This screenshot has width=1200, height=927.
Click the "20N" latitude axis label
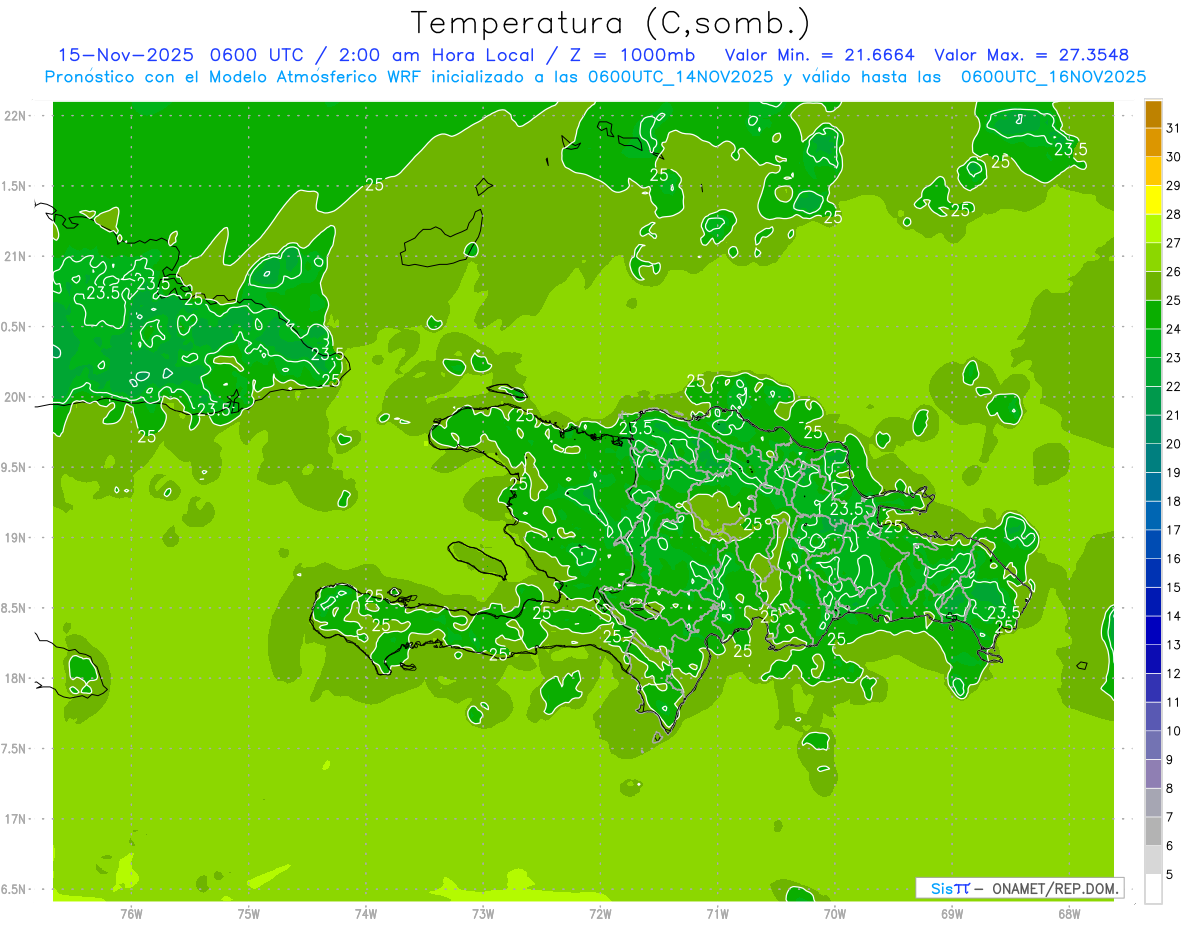click(x=15, y=397)
